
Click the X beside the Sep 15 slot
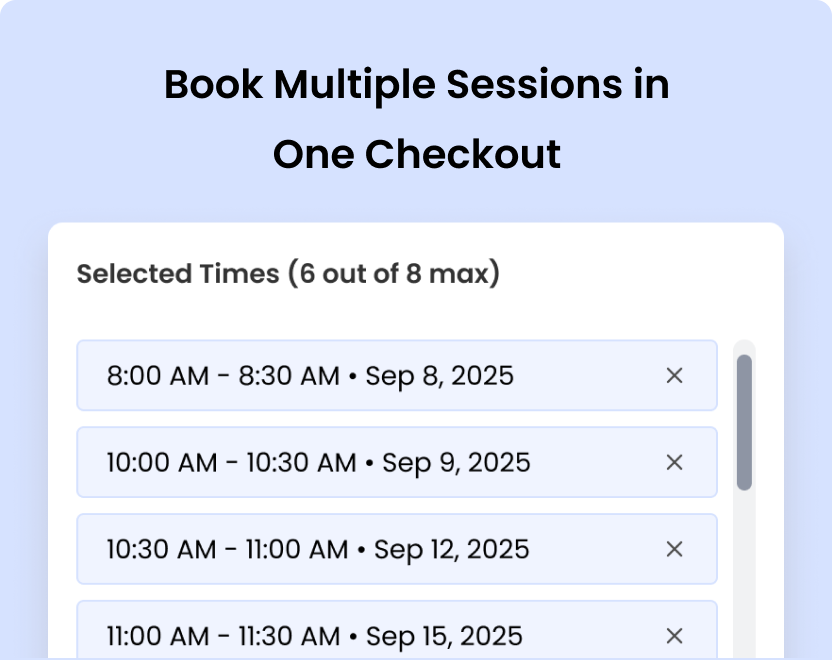point(674,636)
